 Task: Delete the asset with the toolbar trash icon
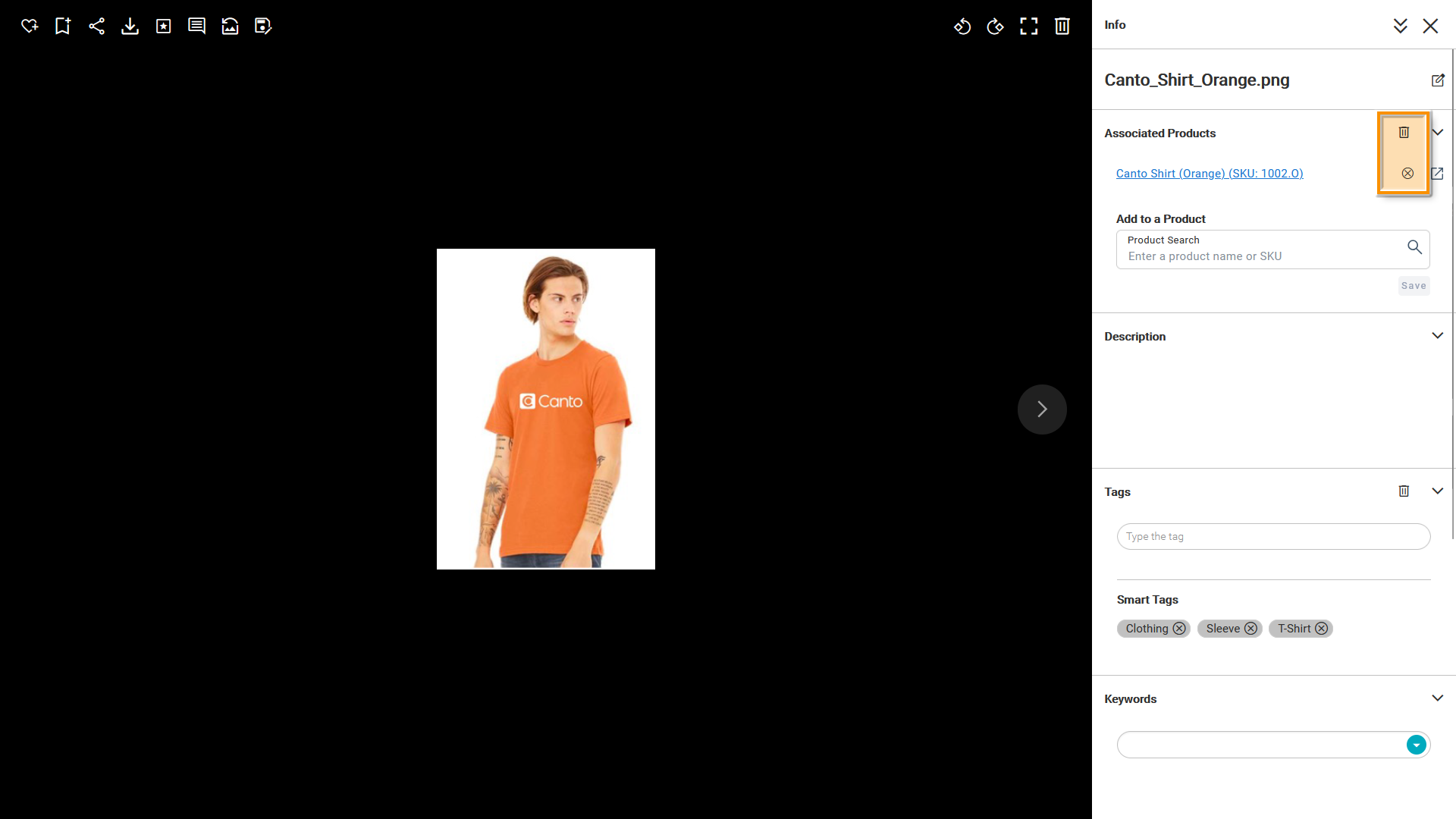pos(1062,26)
